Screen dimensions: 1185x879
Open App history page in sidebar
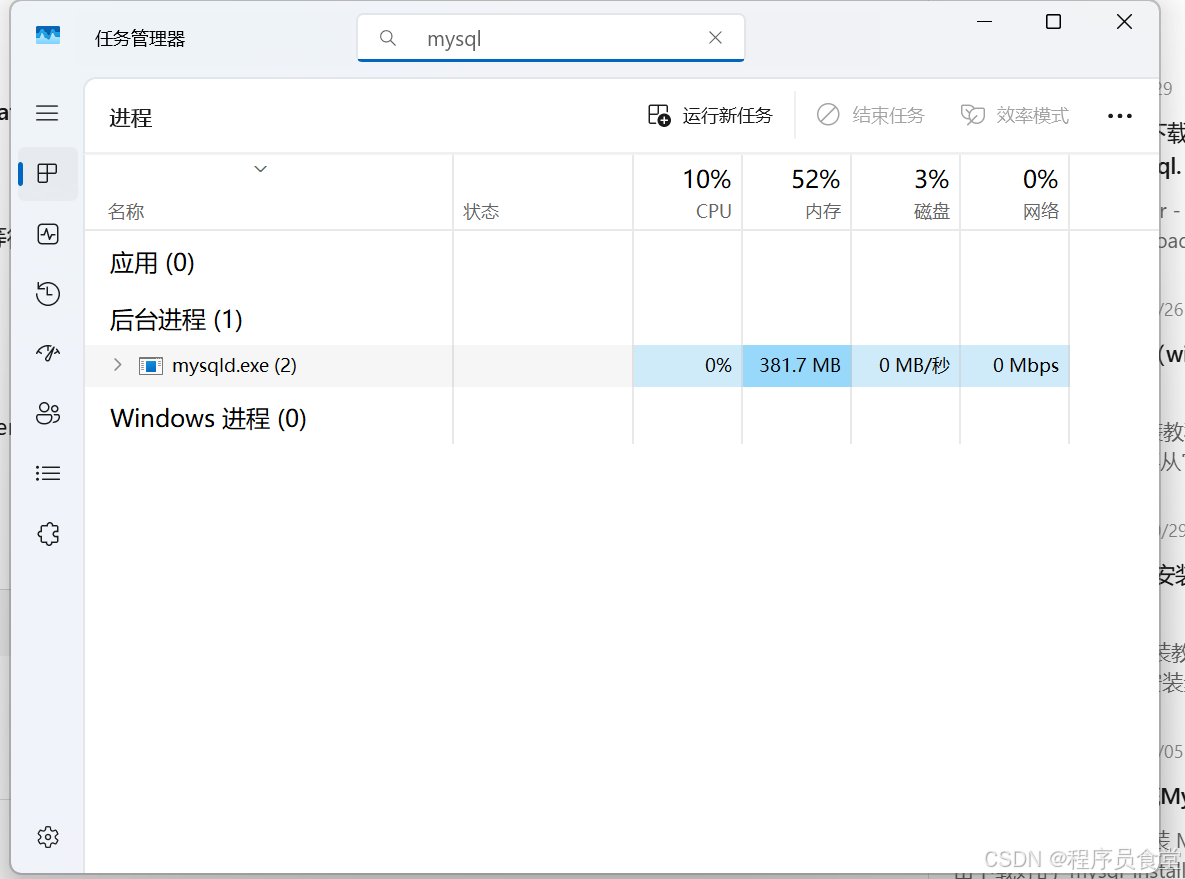48,293
